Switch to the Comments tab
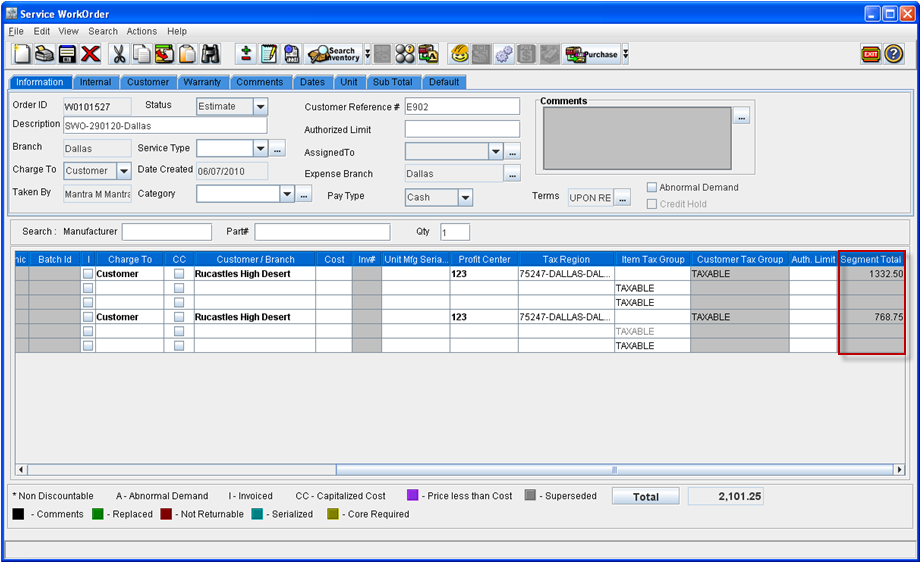The image size is (920, 562). pos(260,82)
